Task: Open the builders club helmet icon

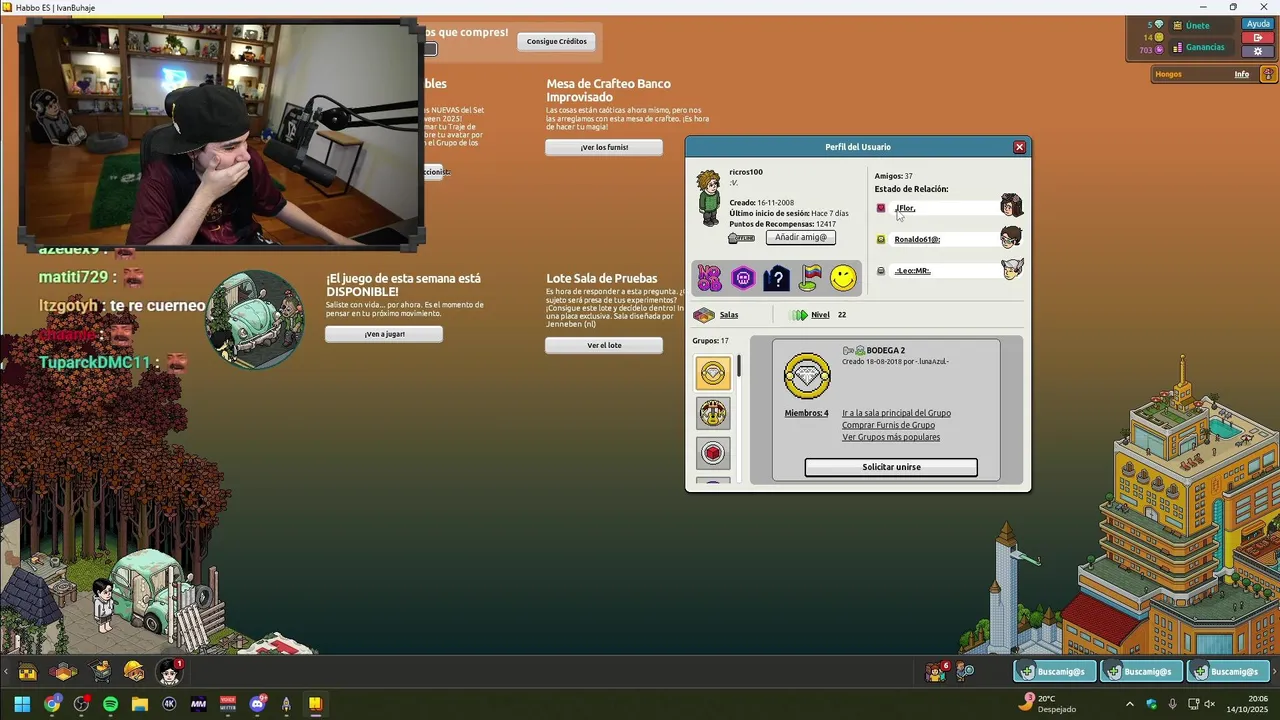Action: 134,671
